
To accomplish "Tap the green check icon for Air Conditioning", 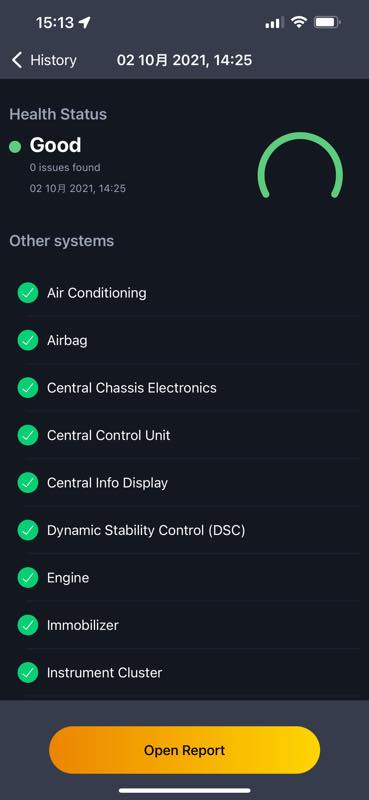I will 28,293.
